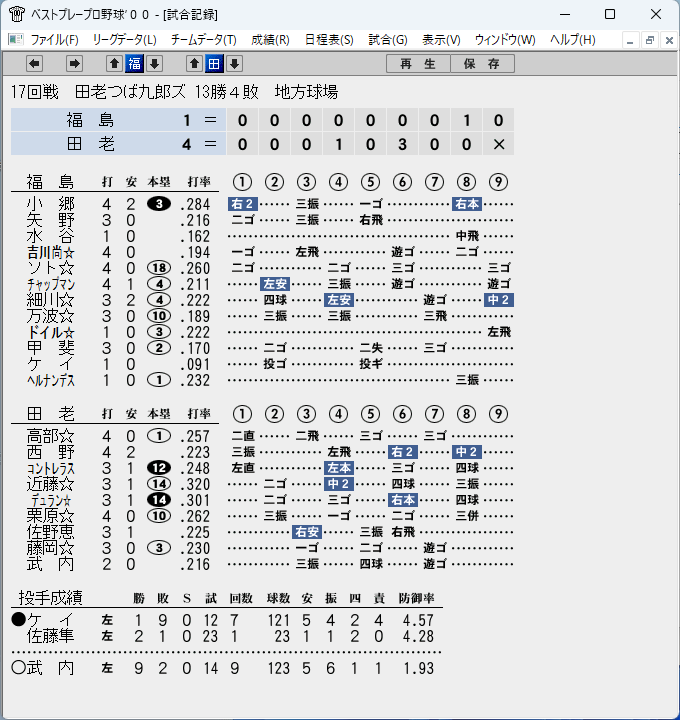
Task: Click player name 万波☆ in 福島 lineup
Action: pos(51,316)
